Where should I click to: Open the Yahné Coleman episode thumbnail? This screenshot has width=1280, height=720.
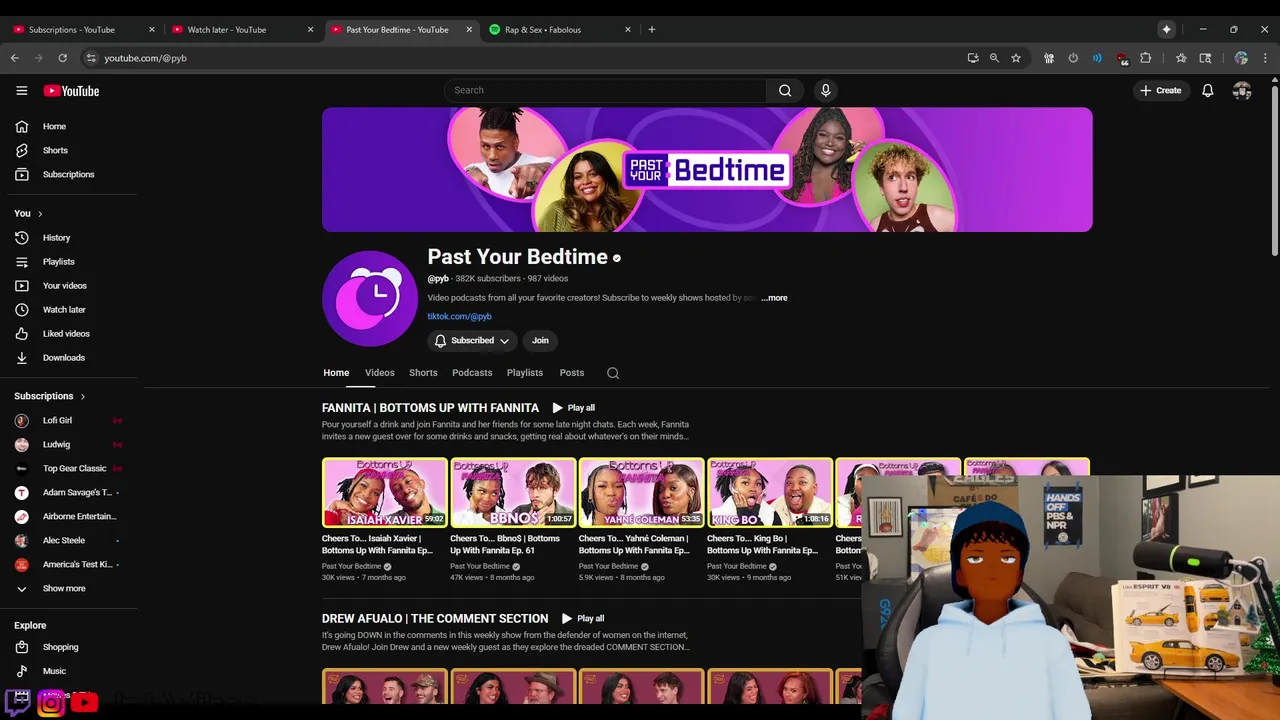641,492
